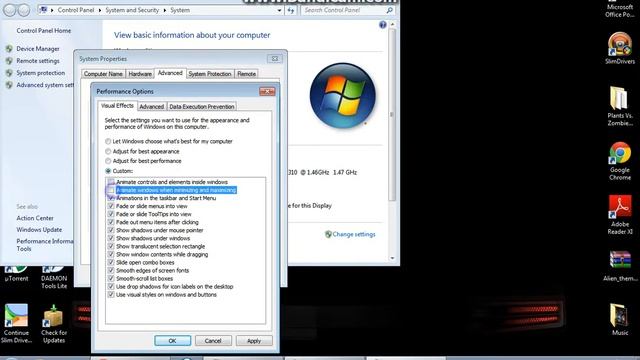Switch to Computer Name tab in System Properties
Image resolution: width=640 pixels, height=360 pixels.
(x=103, y=74)
